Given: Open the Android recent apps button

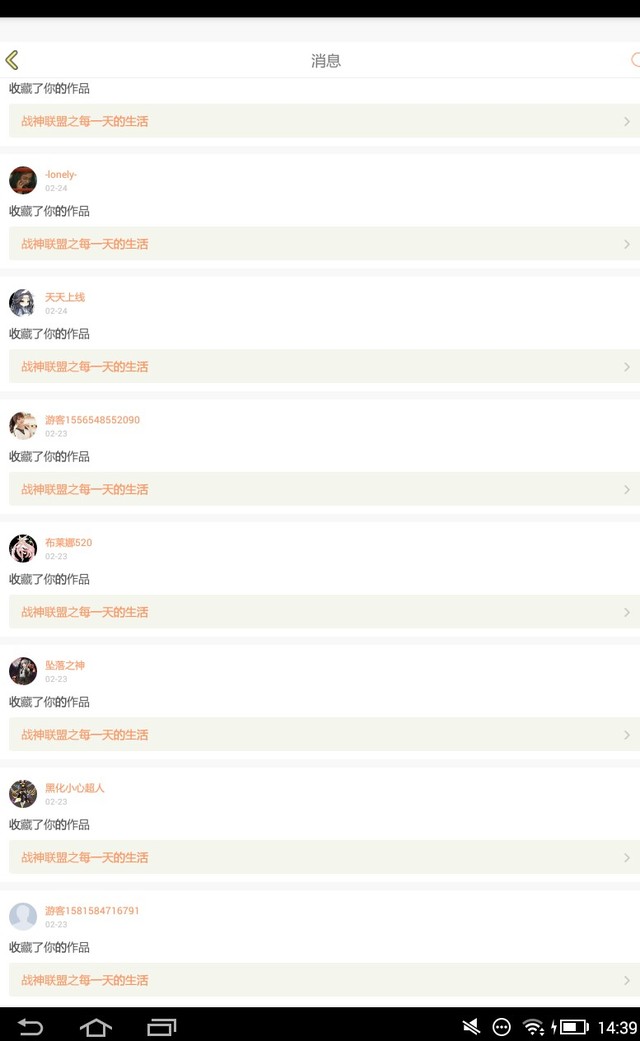Looking at the screenshot, I should tap(162, 1027).
